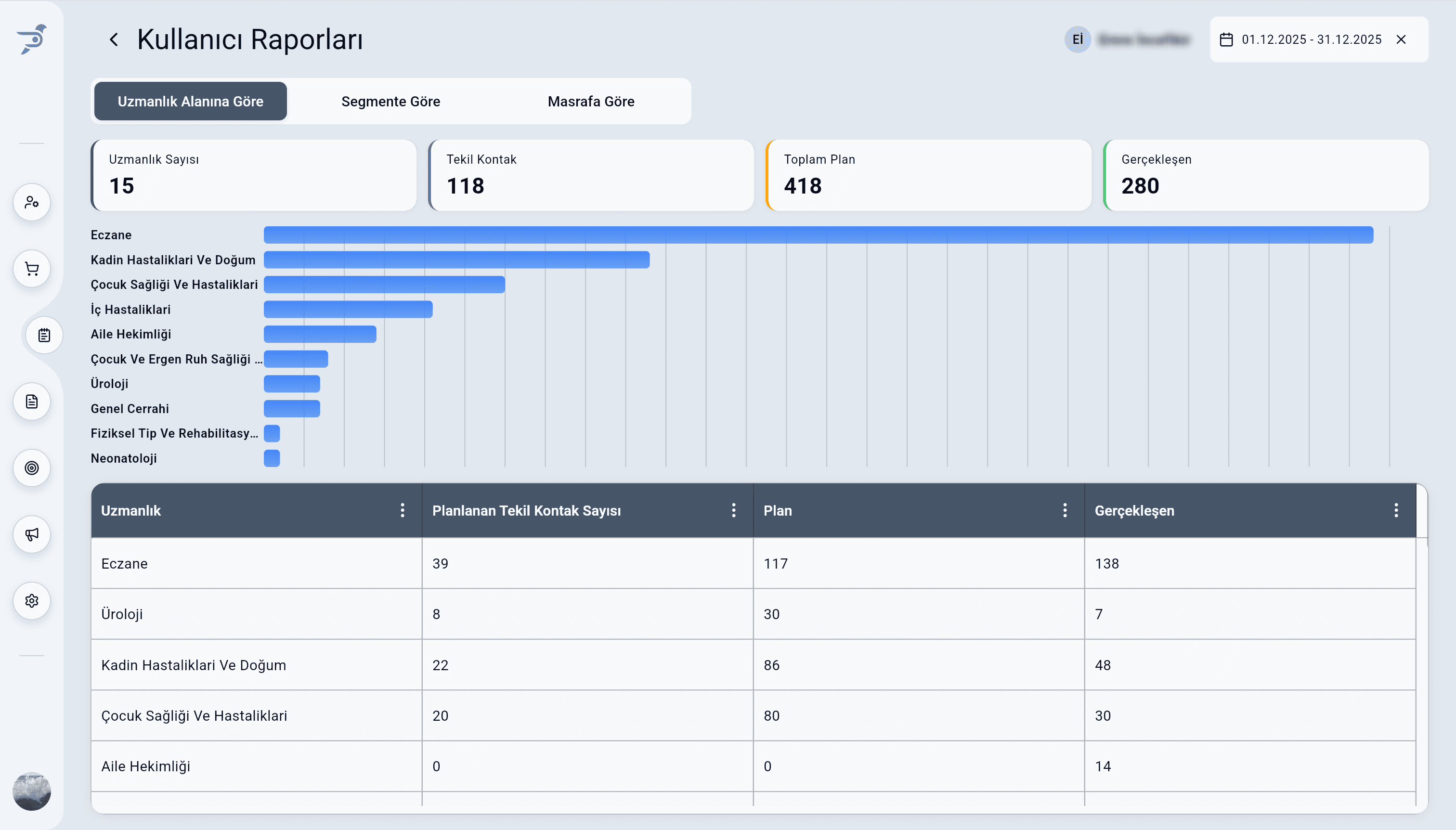The width and height of the screenshot is (1456, 830).
Task: Switch to Masrafa Göre tab
Action: (591, 102)
